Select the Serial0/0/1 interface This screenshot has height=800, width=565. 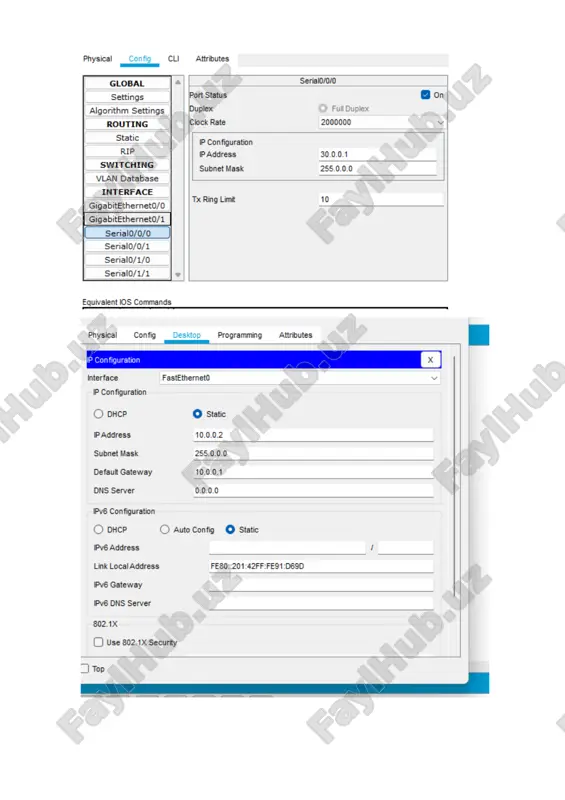[x=127, y=246]
